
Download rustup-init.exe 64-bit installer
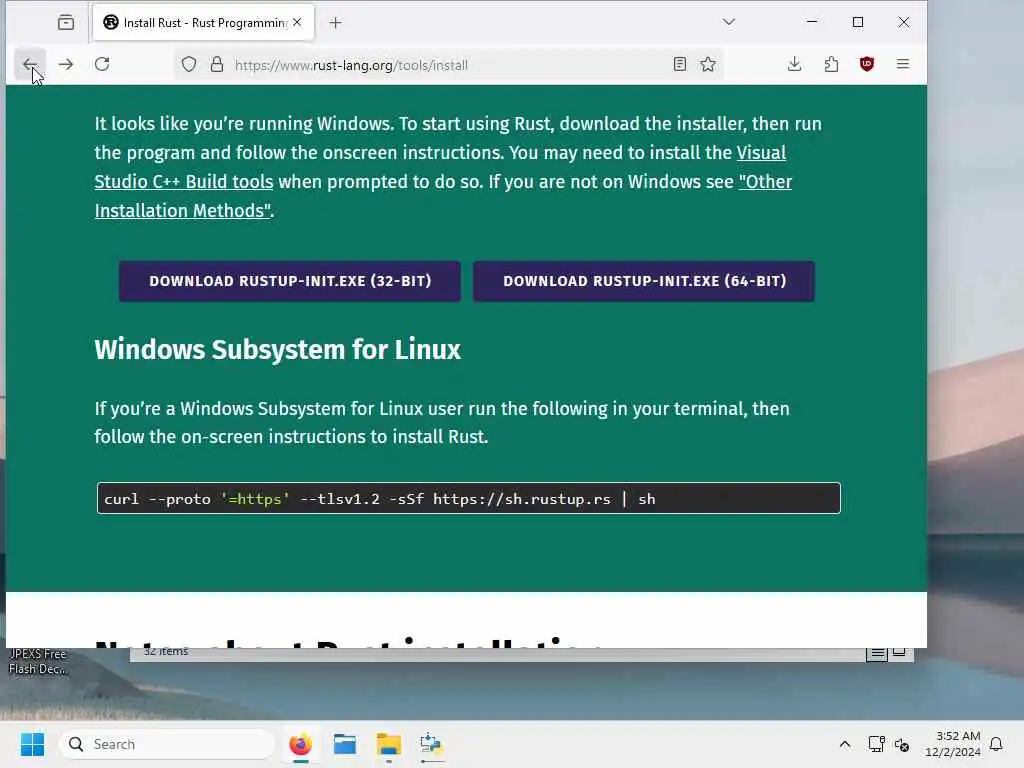[644, 281]
